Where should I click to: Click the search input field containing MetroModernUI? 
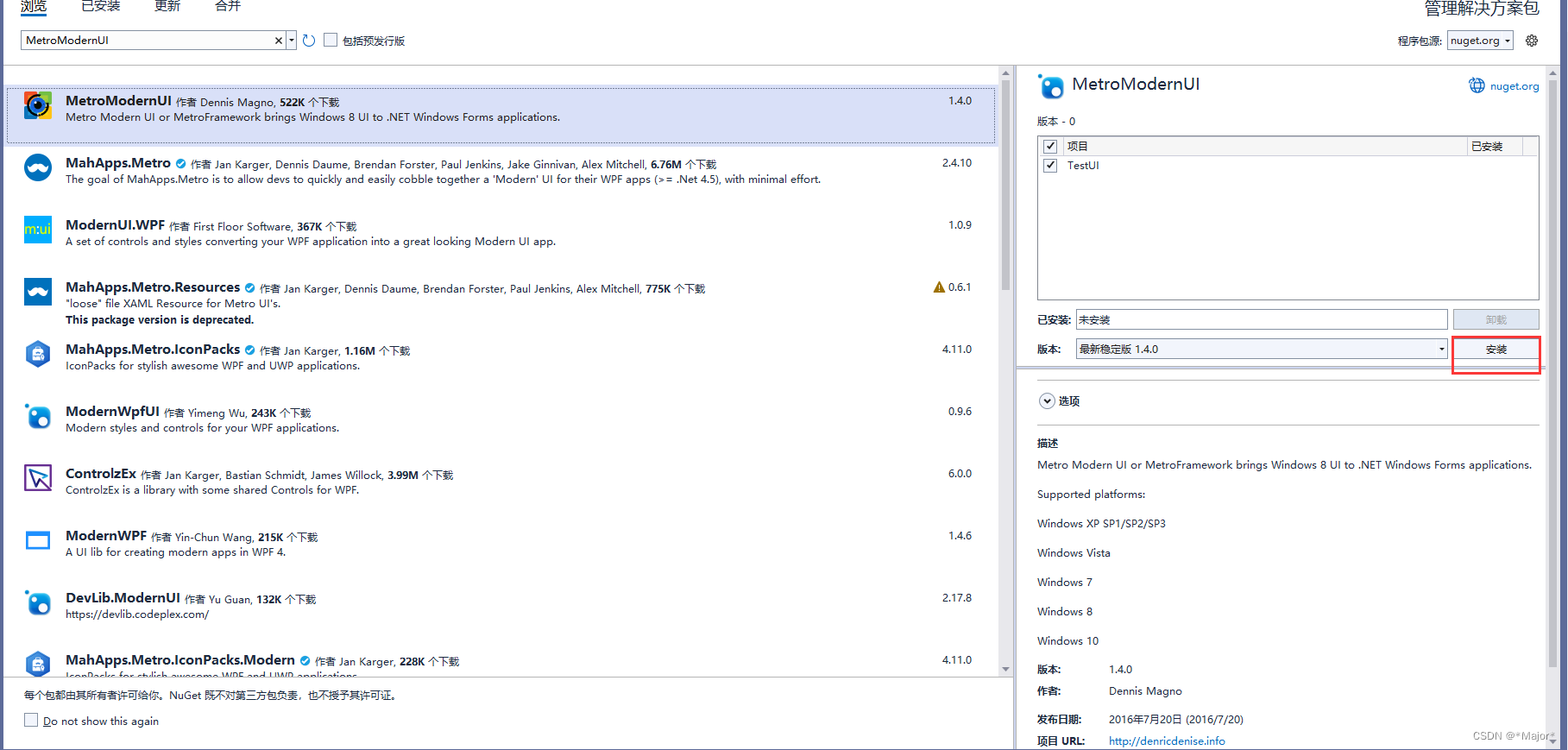click(x=147, y=41)
